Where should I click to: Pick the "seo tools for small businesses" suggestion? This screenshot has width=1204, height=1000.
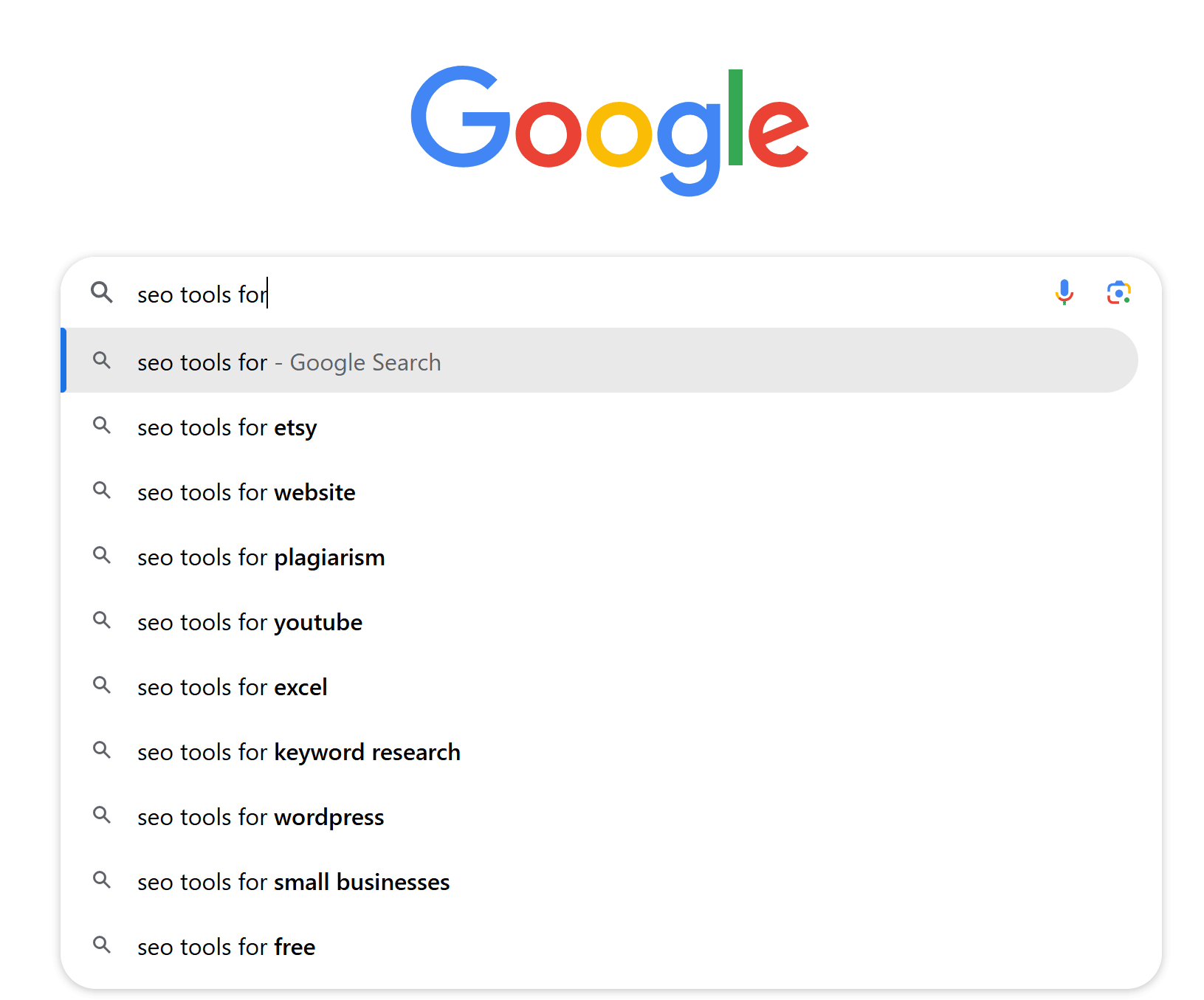(599, 881)
